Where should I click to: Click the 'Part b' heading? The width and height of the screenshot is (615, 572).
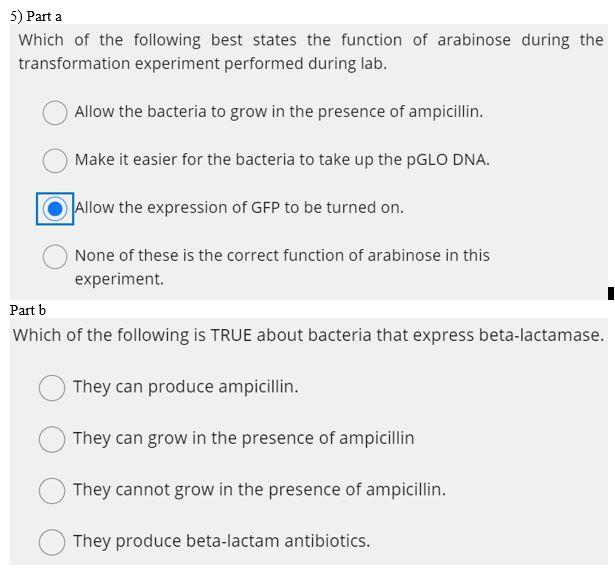(28, 310)
